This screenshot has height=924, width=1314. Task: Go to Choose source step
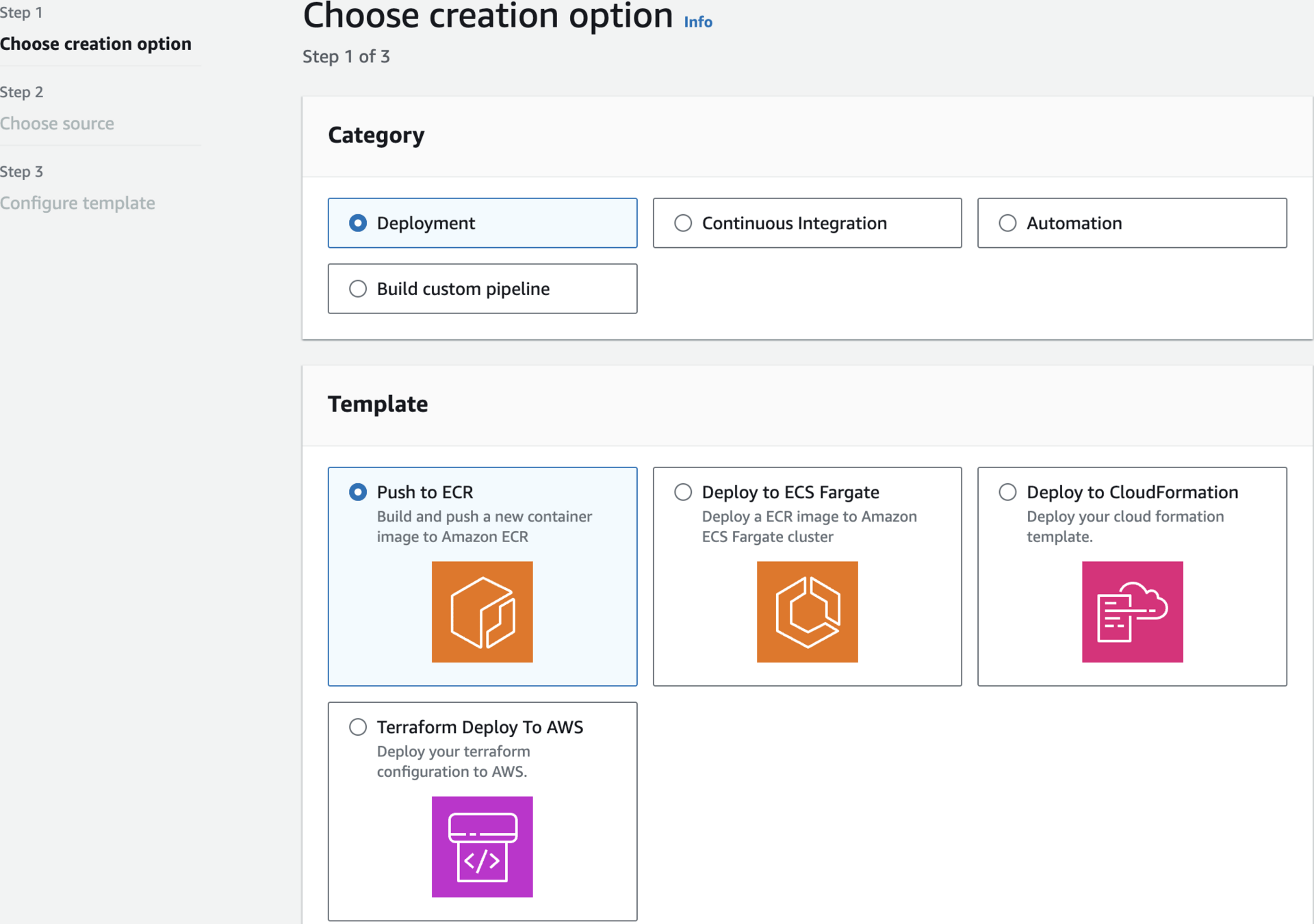[x=57, y=124]
